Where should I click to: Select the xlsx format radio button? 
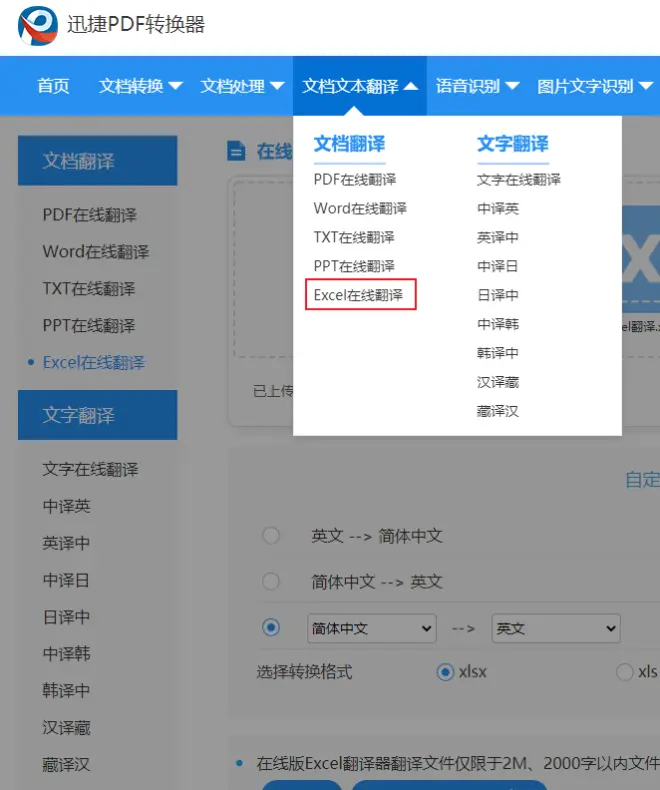click(x=445, y=672)
